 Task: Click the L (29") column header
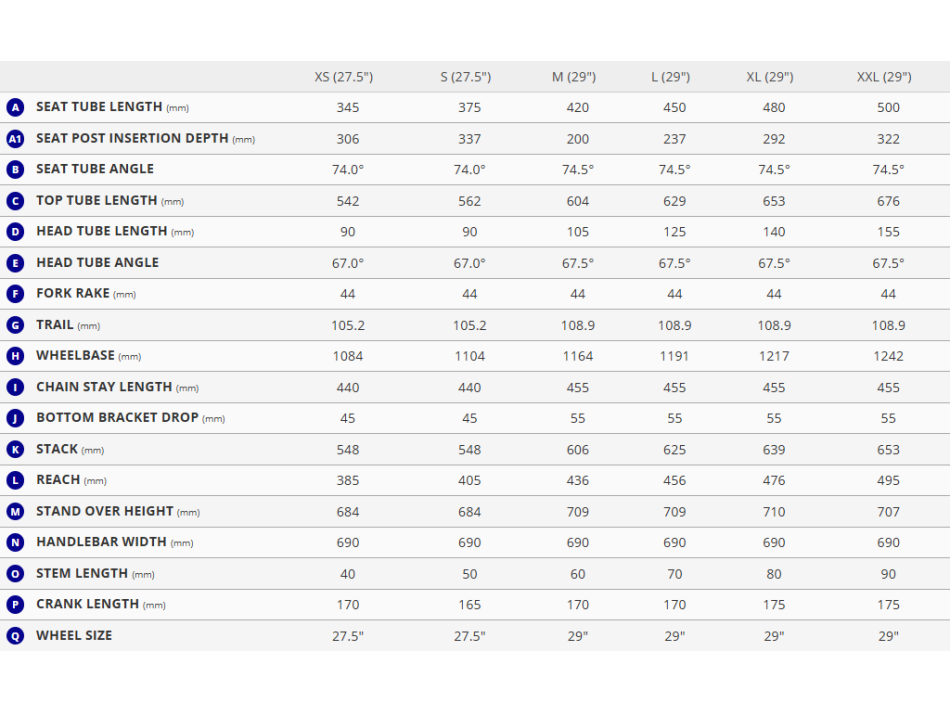click(x=671, y=77)
